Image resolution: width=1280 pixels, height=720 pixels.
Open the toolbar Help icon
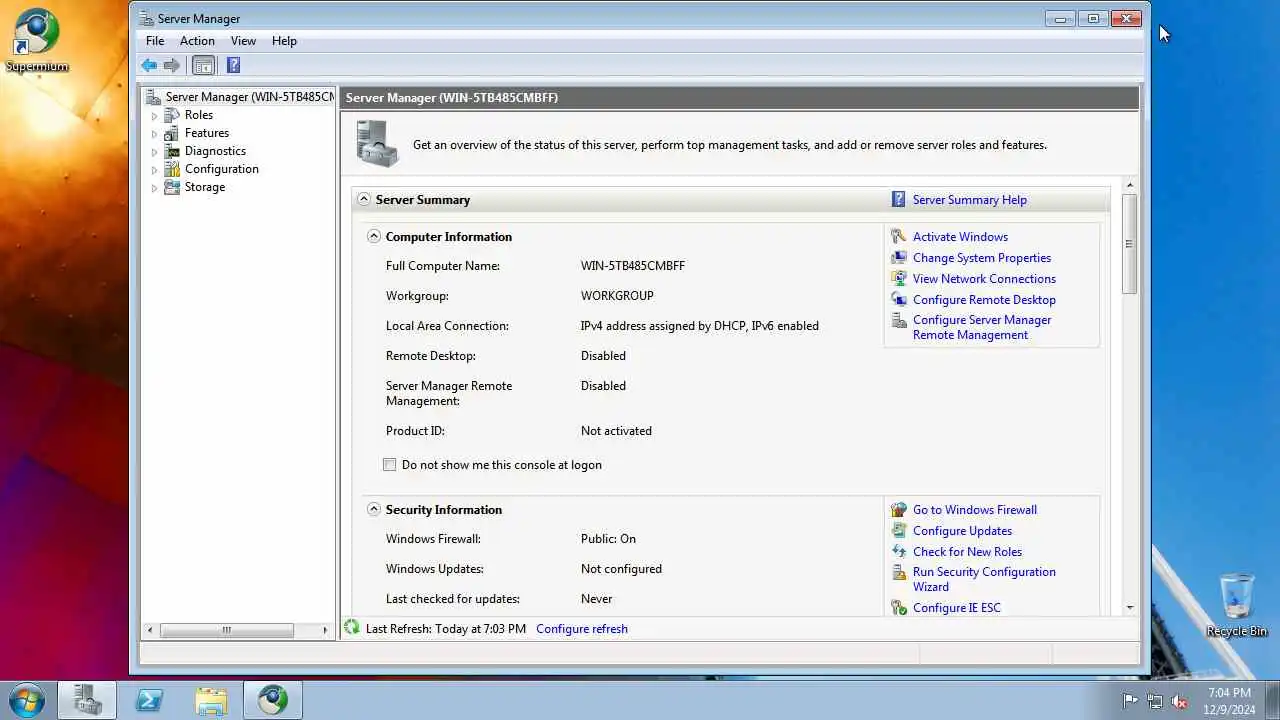coord(233,66)
